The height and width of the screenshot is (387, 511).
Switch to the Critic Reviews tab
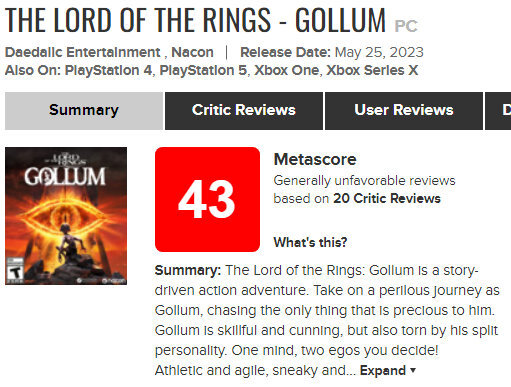(244, 111)
